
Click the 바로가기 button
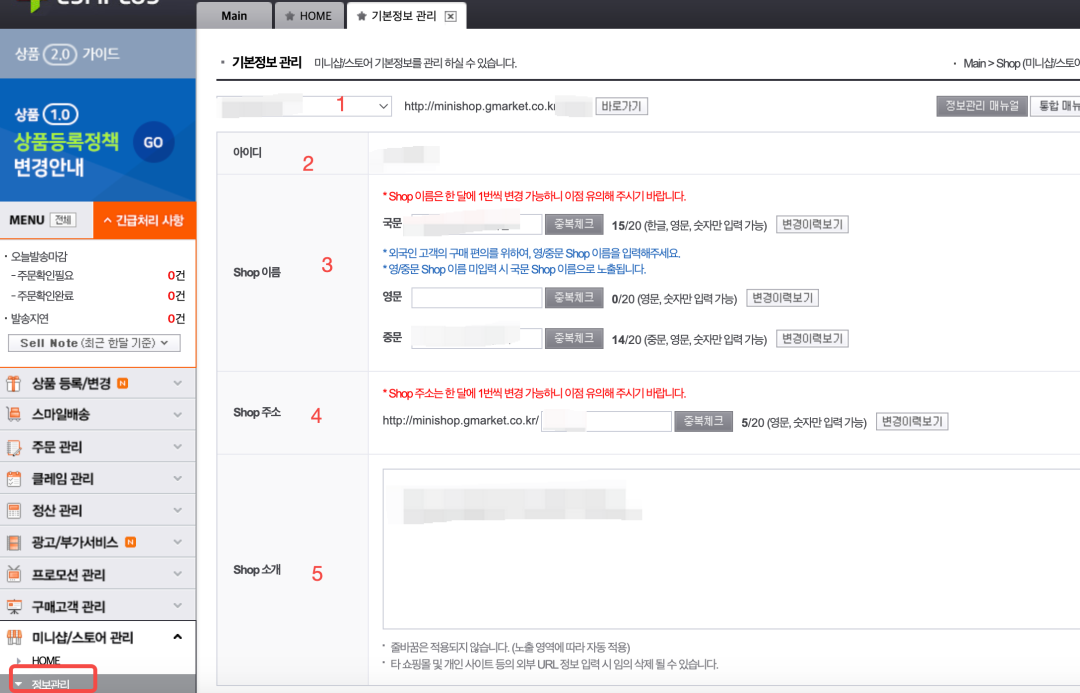pyautogui.click(x=621, y=106)
